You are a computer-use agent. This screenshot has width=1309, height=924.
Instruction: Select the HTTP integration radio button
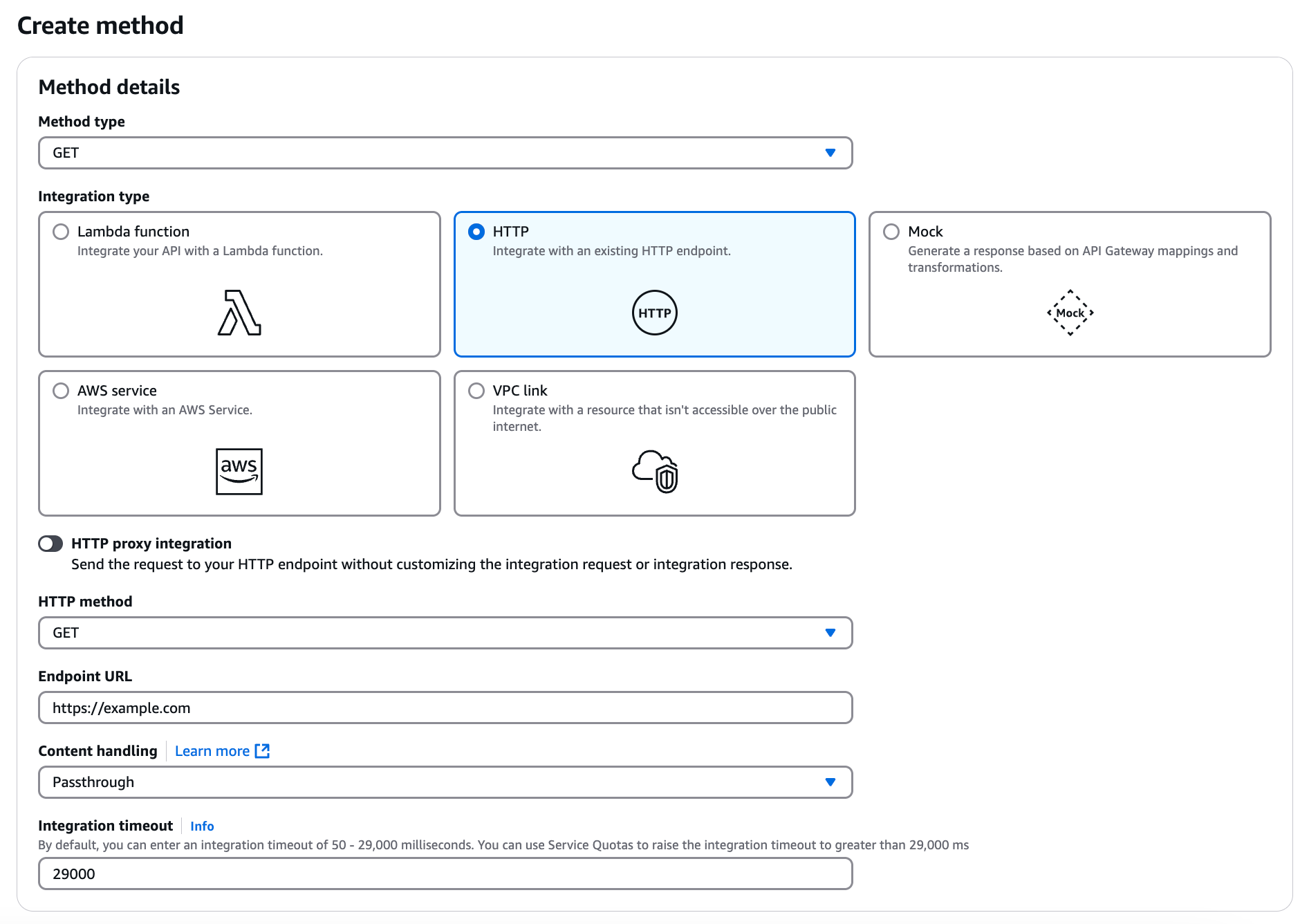click(476, 232)
